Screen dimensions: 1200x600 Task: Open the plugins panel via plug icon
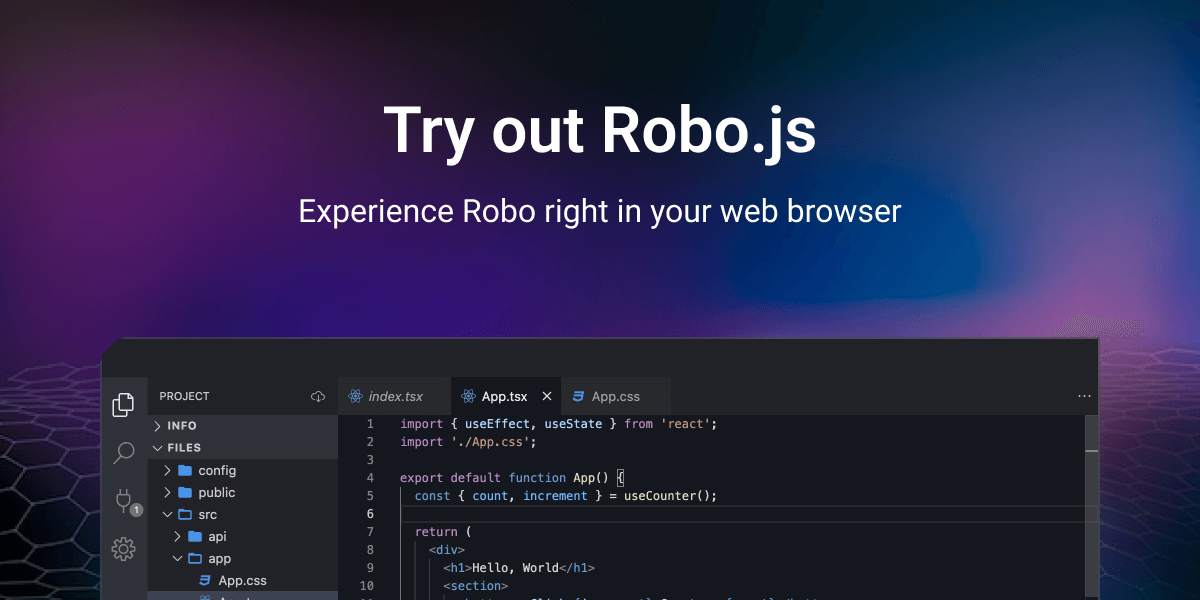[124, 501]
